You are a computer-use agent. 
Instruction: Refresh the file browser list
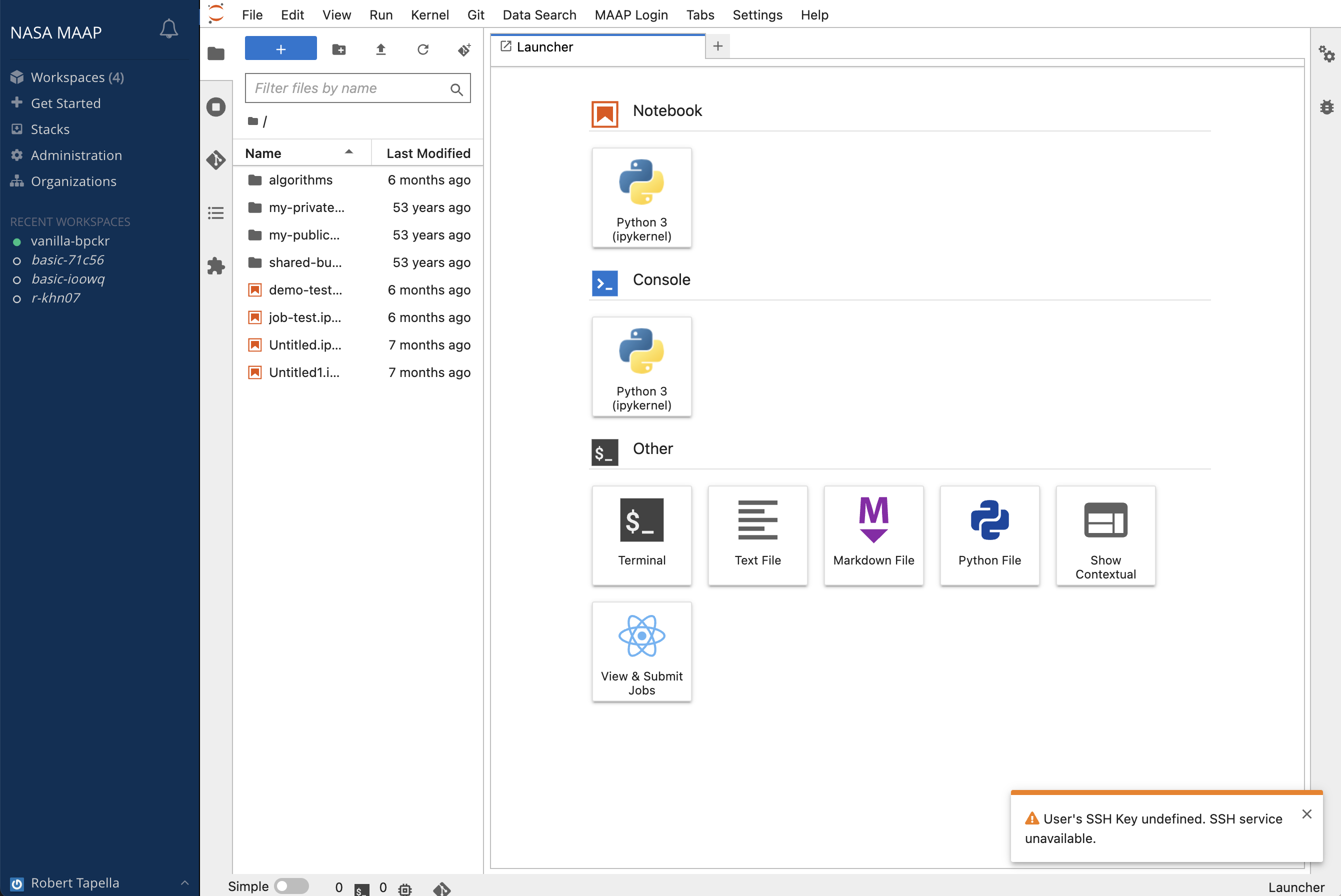pyautogui.click(x=422, y=49)
